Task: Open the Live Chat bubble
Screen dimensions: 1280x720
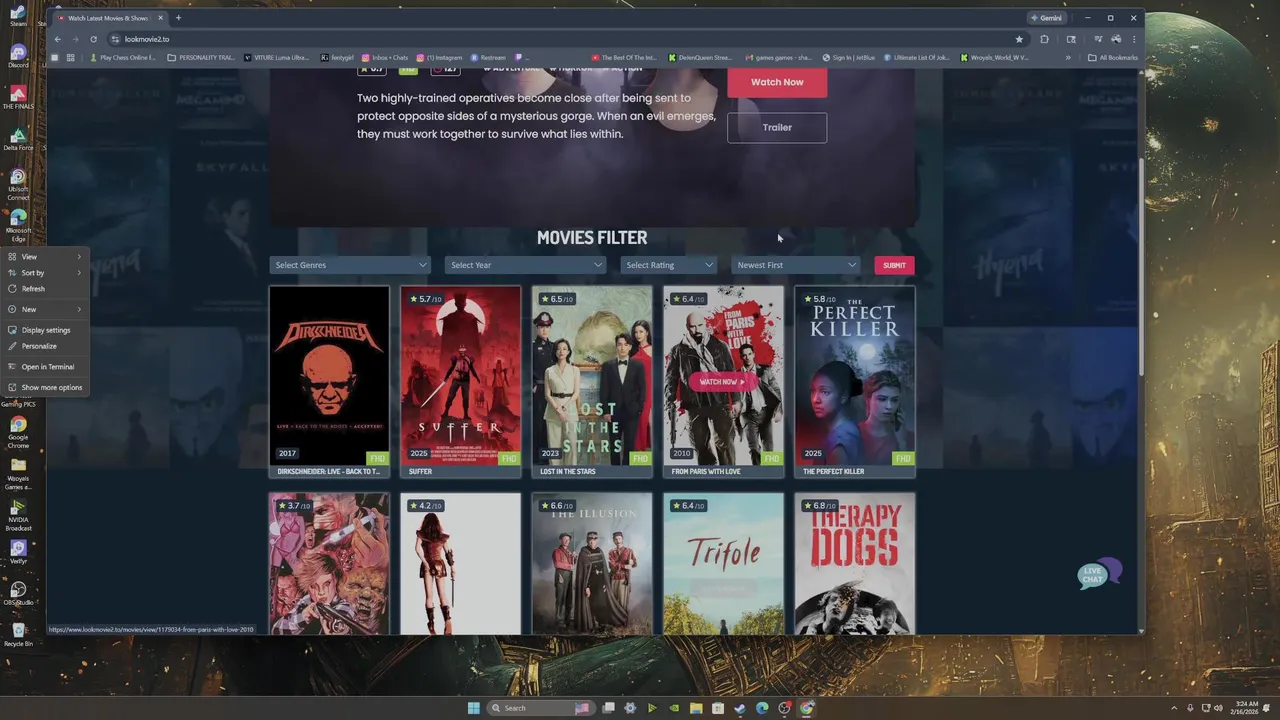Action: click(x=1097, y=575)
